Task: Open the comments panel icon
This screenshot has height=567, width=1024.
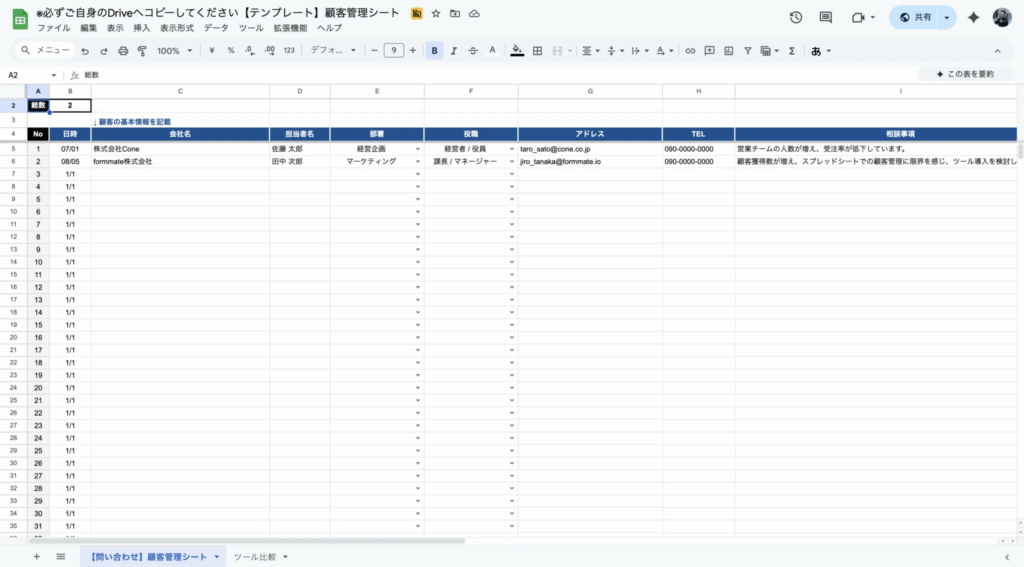Action: coord(825,17)
